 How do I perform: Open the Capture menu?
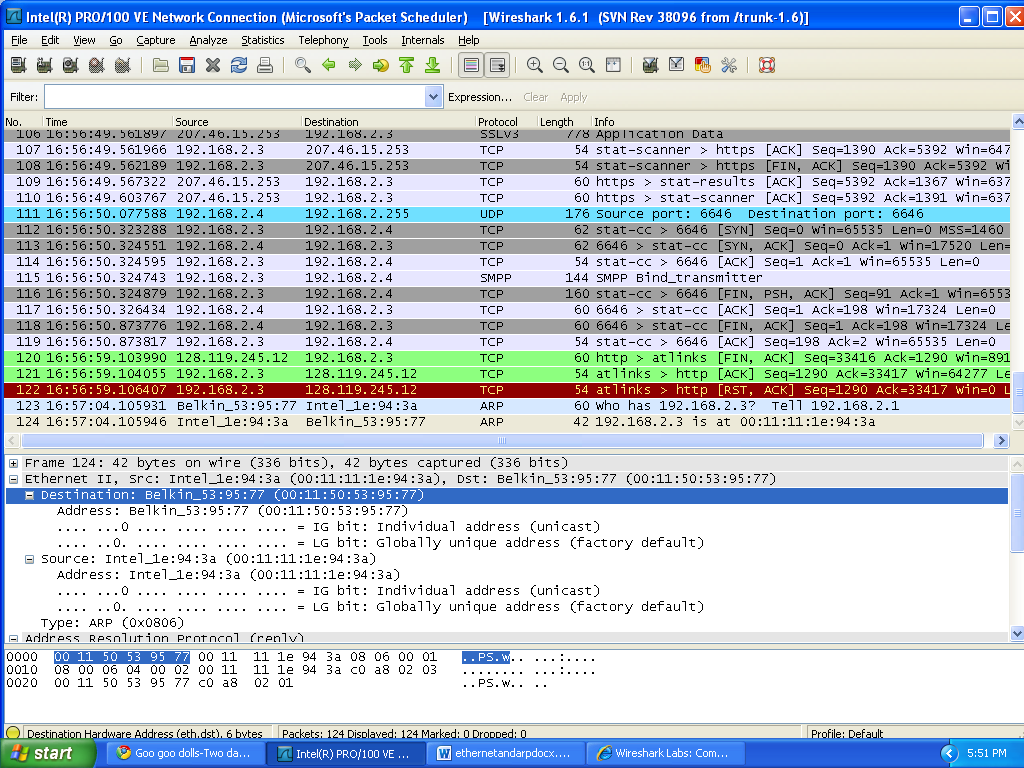pos(155,40)
